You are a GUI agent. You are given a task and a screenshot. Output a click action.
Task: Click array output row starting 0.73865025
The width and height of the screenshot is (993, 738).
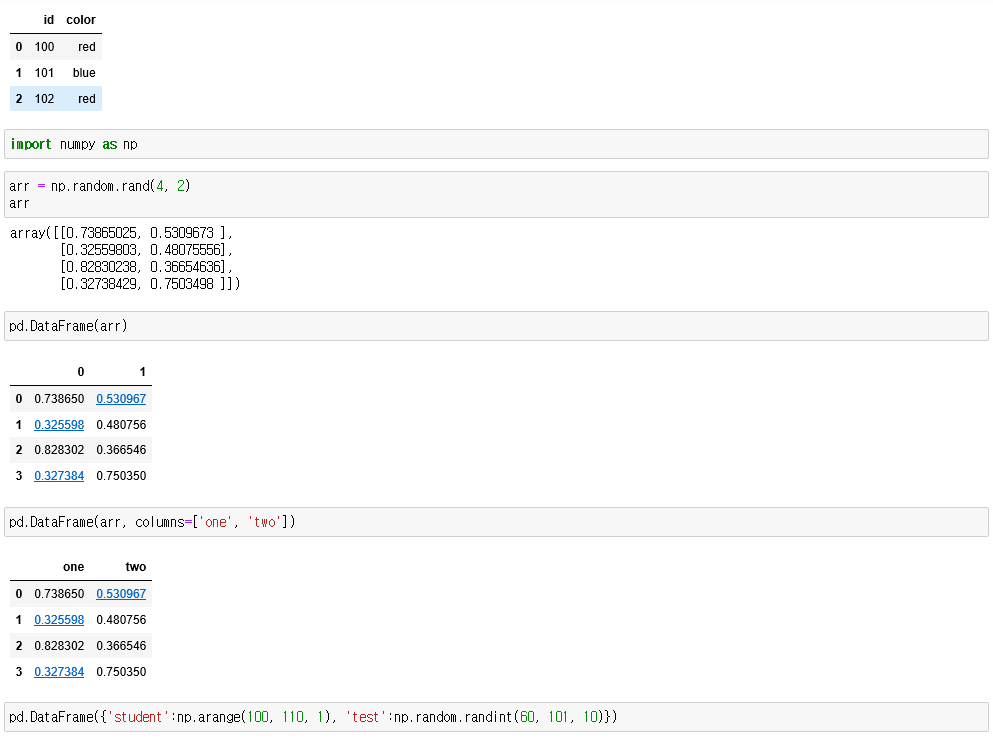point(122,233)
